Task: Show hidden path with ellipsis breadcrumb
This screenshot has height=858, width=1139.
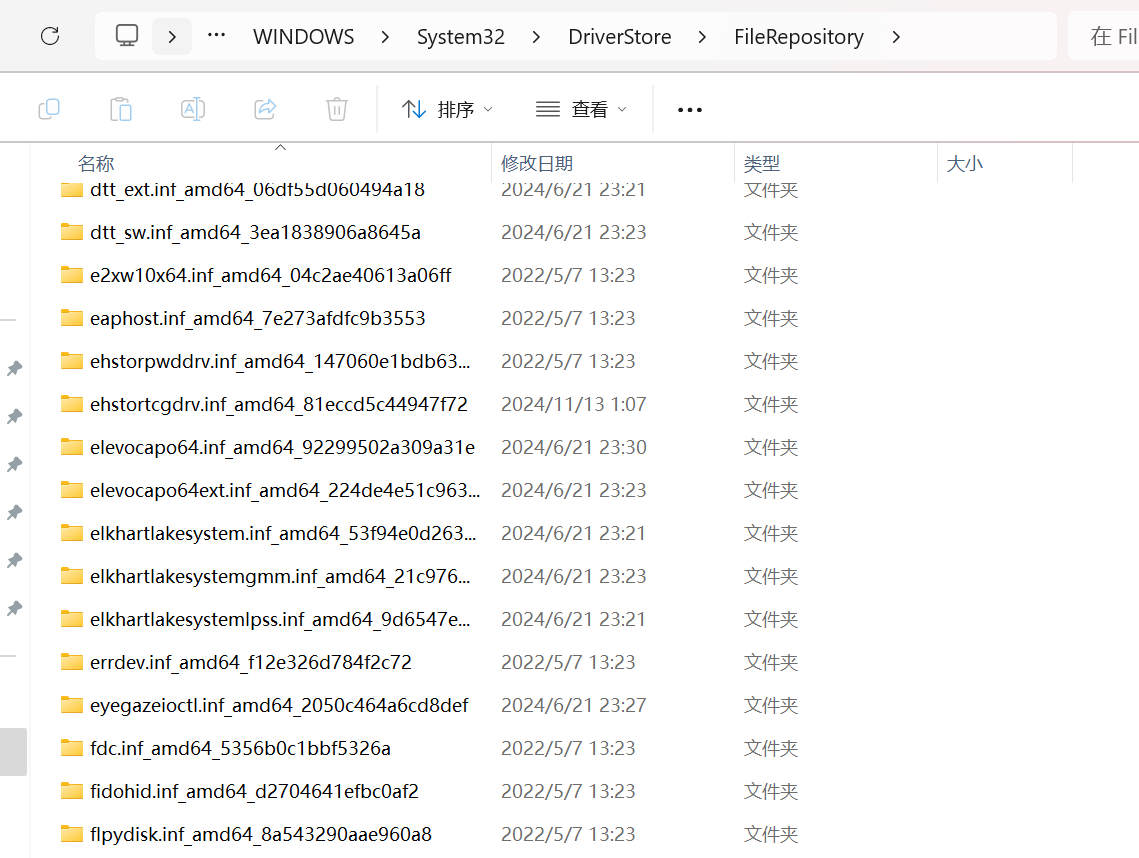Action: 216,35
